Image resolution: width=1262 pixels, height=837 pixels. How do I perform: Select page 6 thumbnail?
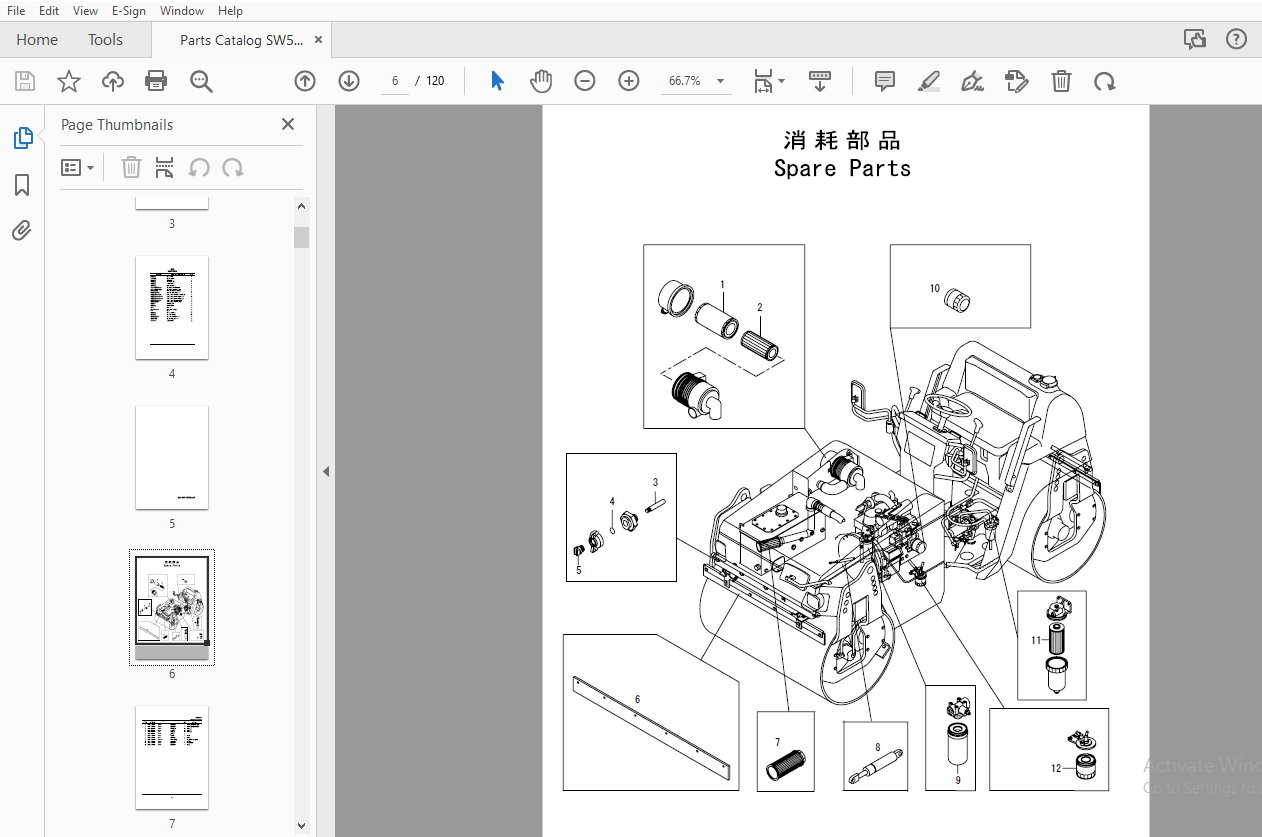[x=172, y=607]
